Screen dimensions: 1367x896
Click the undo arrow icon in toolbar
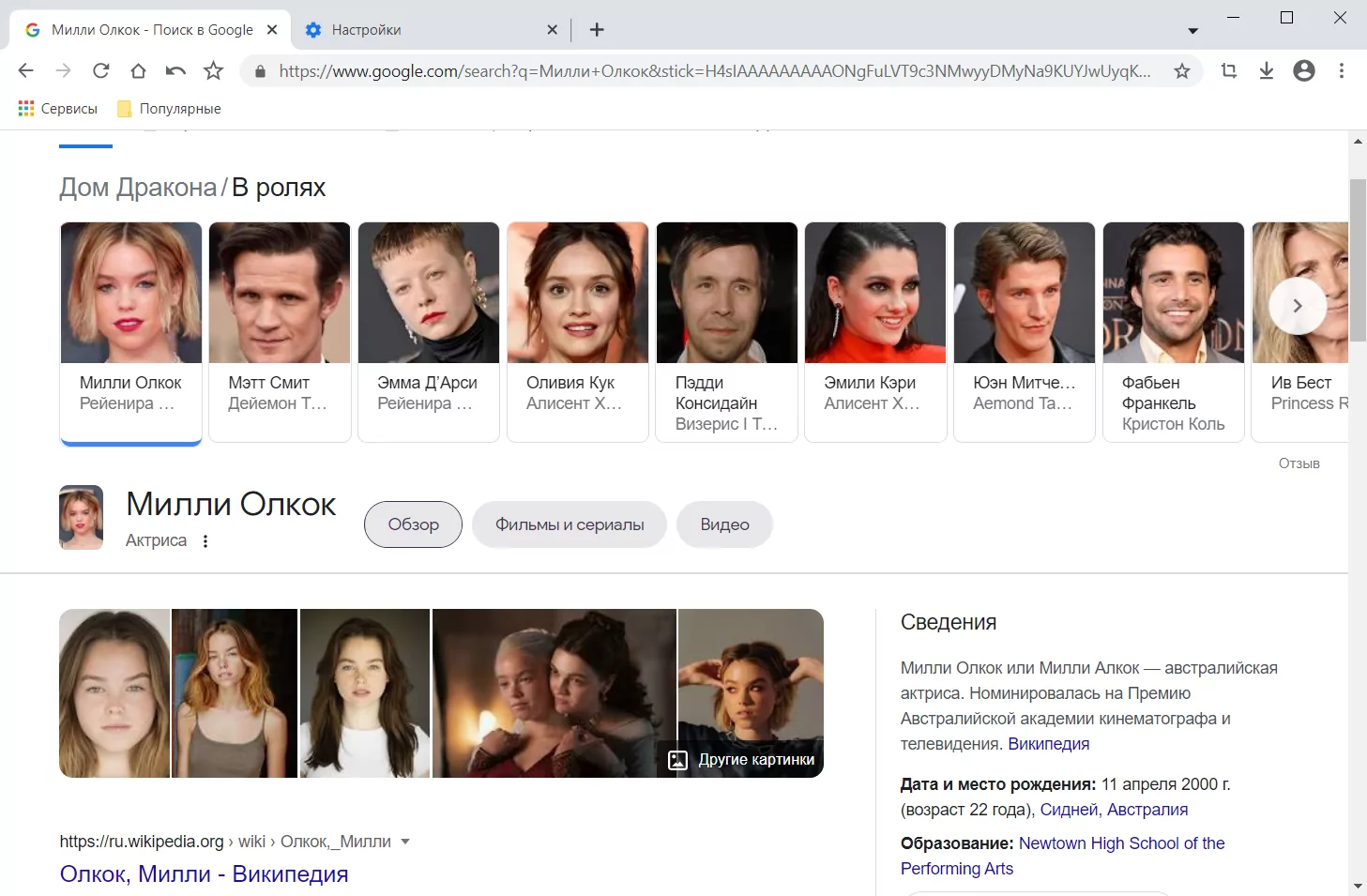pyautogui.click(x=175, y=70)
